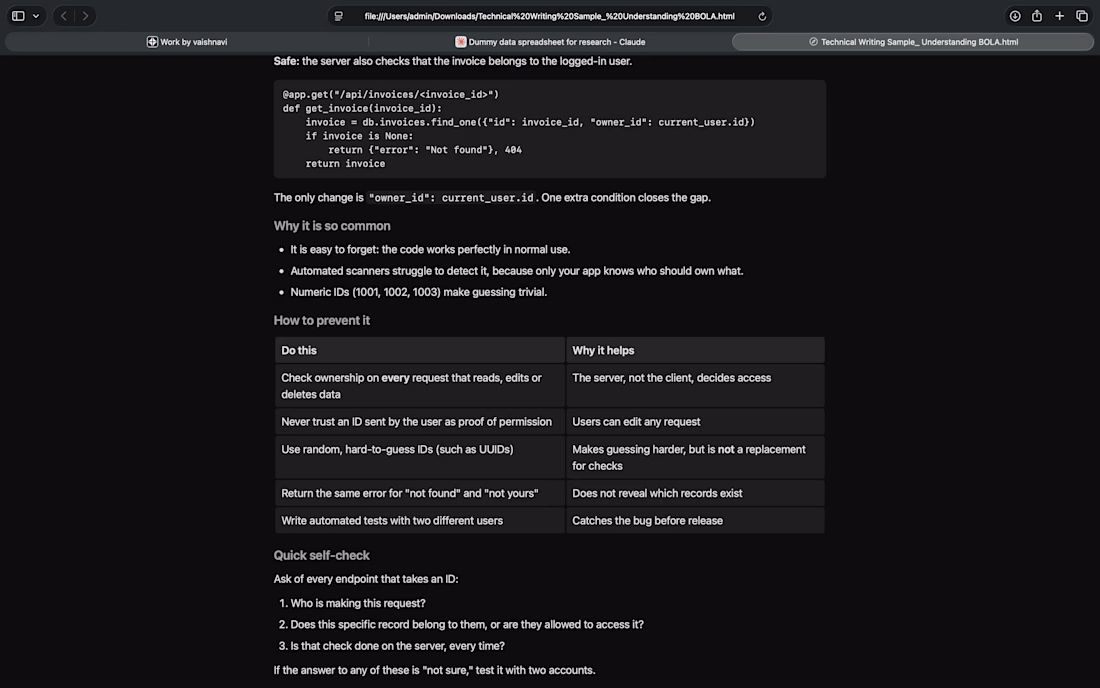Click "Catches the bug before release" cell
1100x688 pixels.
click(695, 520)
